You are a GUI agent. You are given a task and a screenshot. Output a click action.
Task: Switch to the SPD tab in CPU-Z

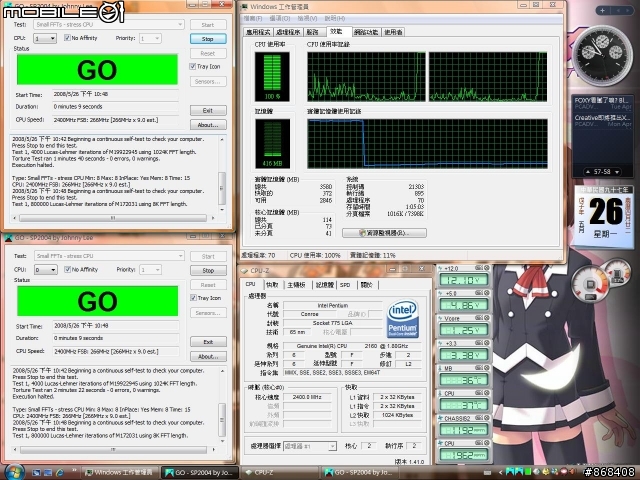[345, 284]
